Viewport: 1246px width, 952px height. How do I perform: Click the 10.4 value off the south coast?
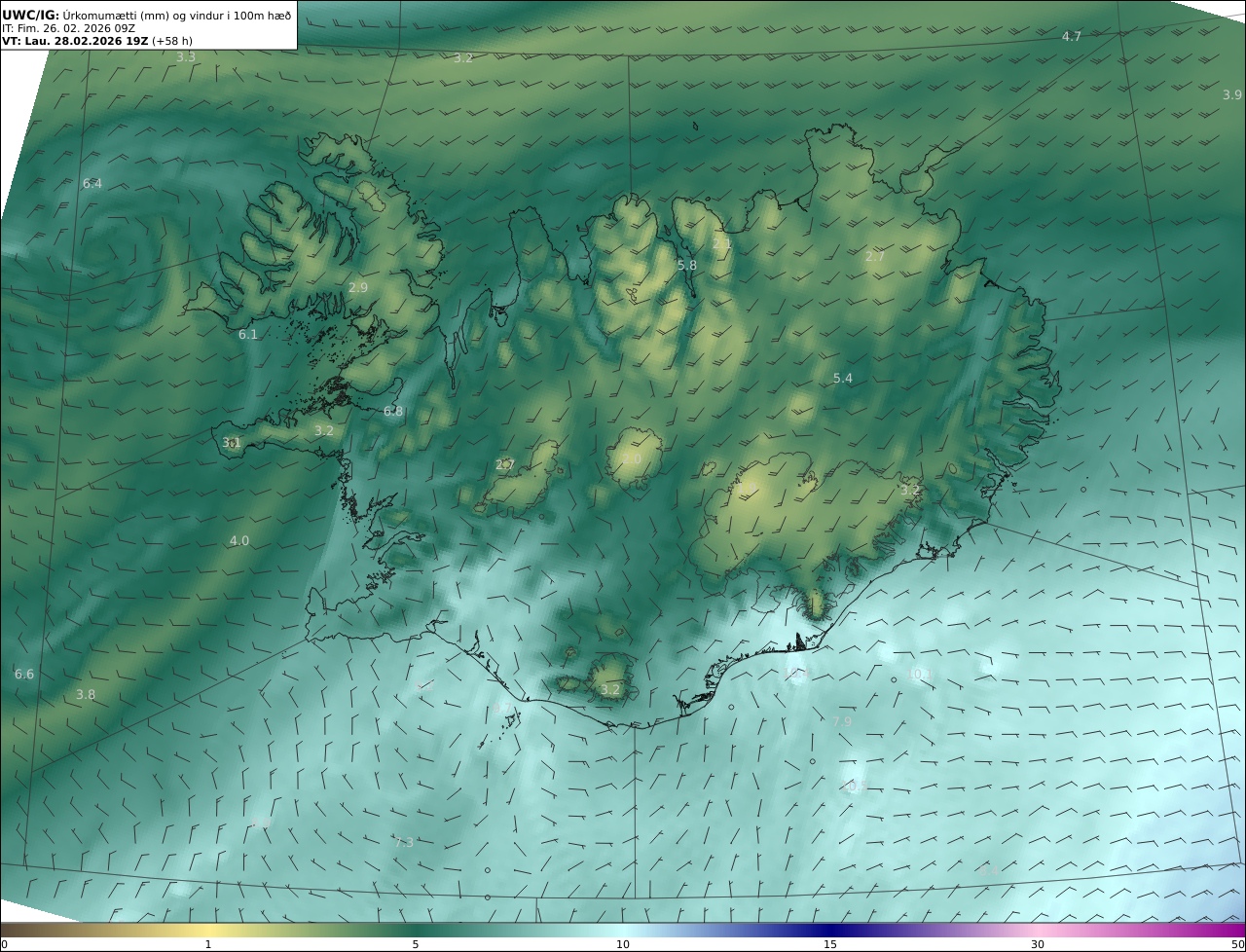tap(796, 673)
